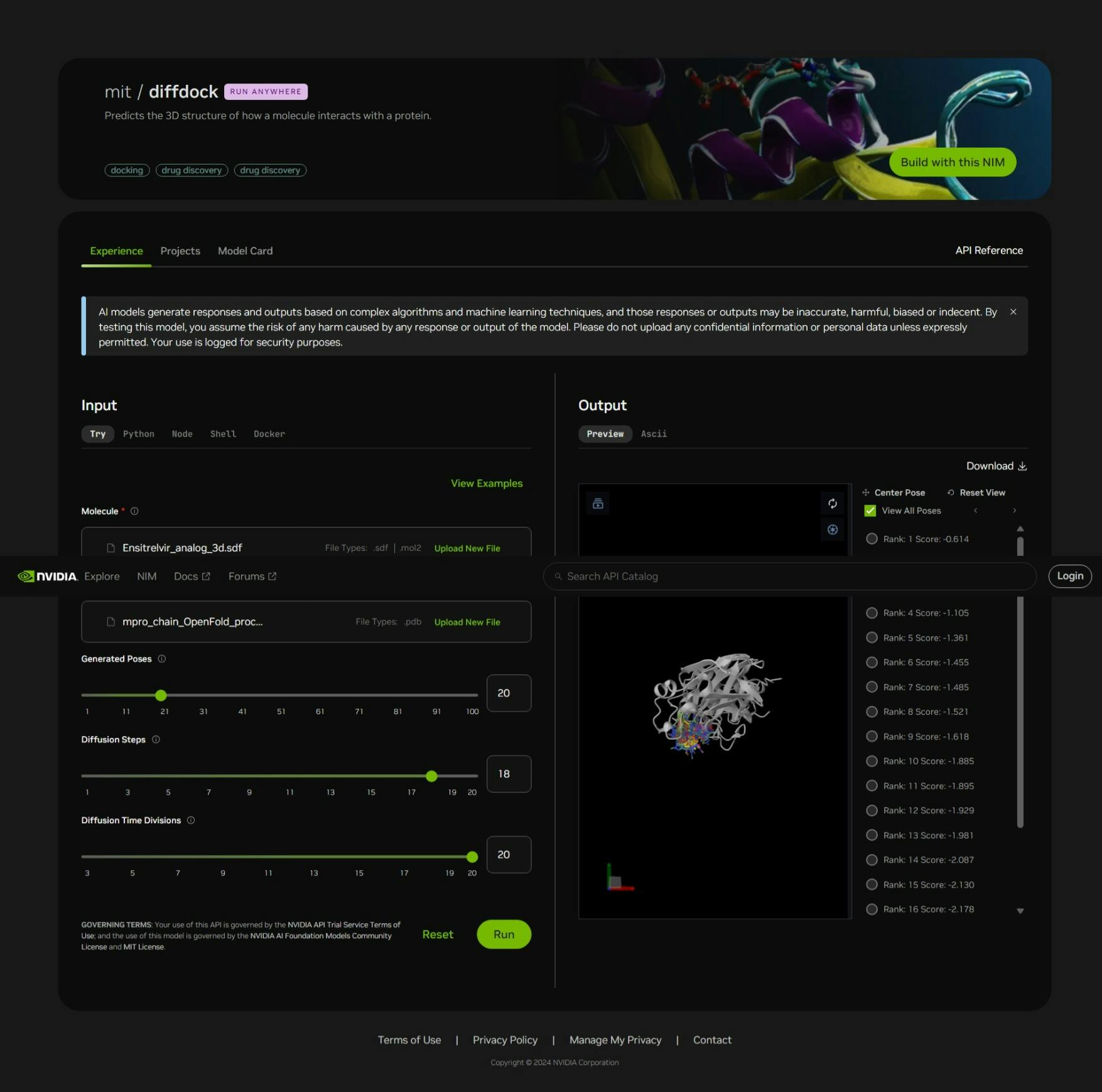Click Center Pose in the viewer controls
Image resolution: width=1102 pixels, height=1092 pixels.
[894, 493]
